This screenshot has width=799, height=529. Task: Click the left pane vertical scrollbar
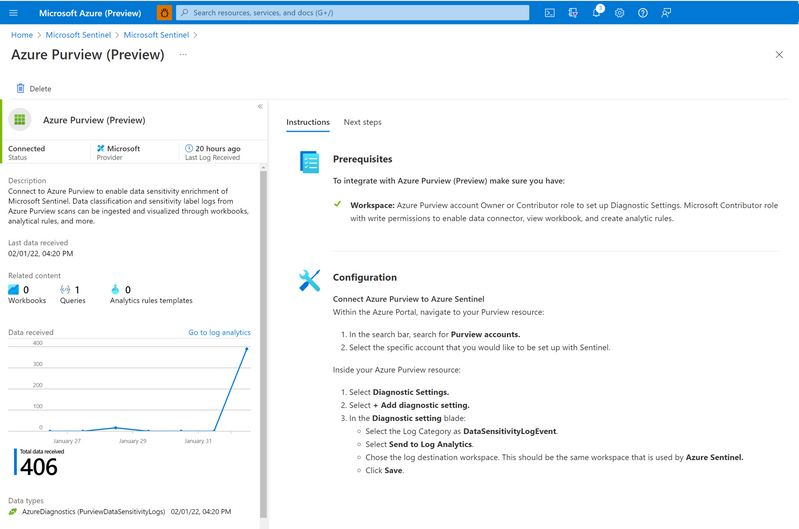point(263,344)
